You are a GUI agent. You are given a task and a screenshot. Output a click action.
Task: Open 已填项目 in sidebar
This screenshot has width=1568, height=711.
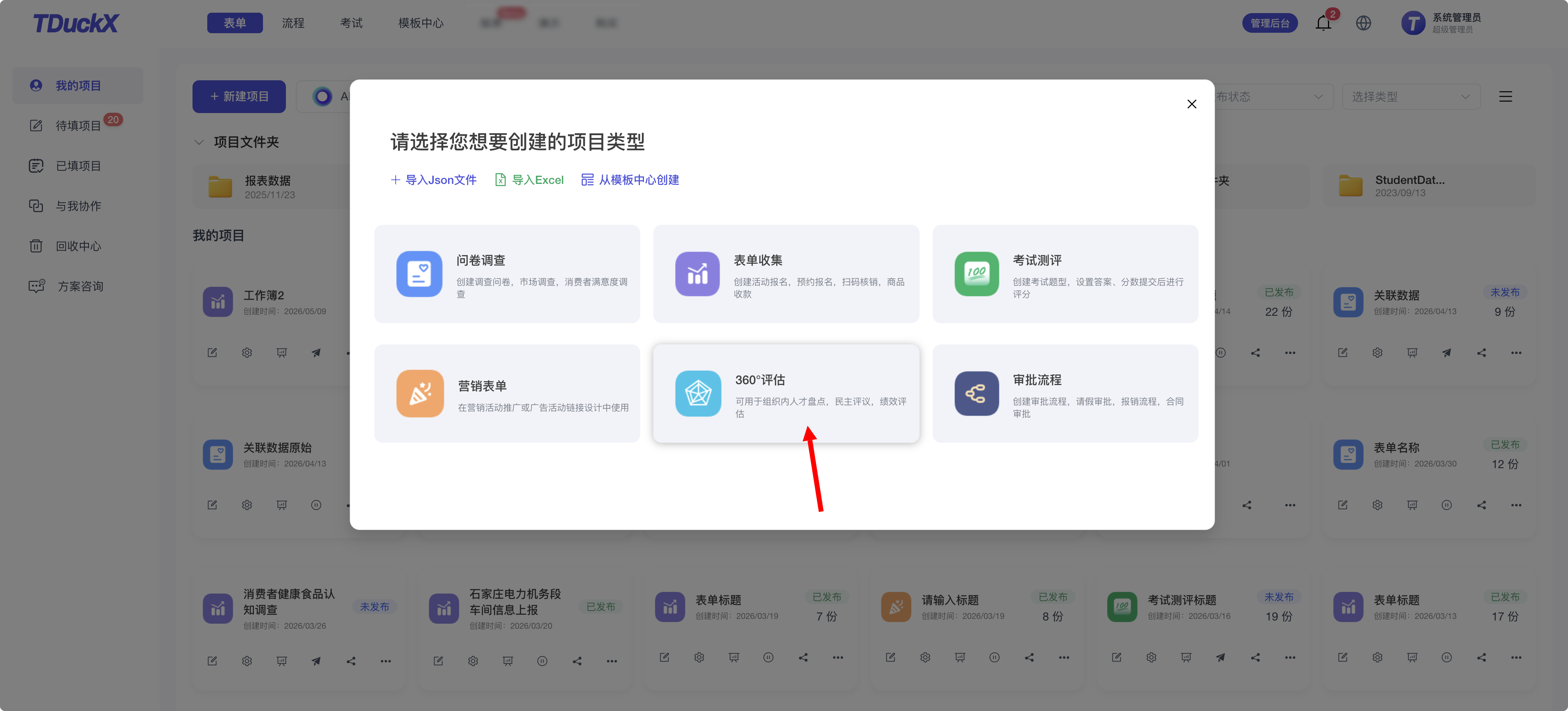coord(78,166)
